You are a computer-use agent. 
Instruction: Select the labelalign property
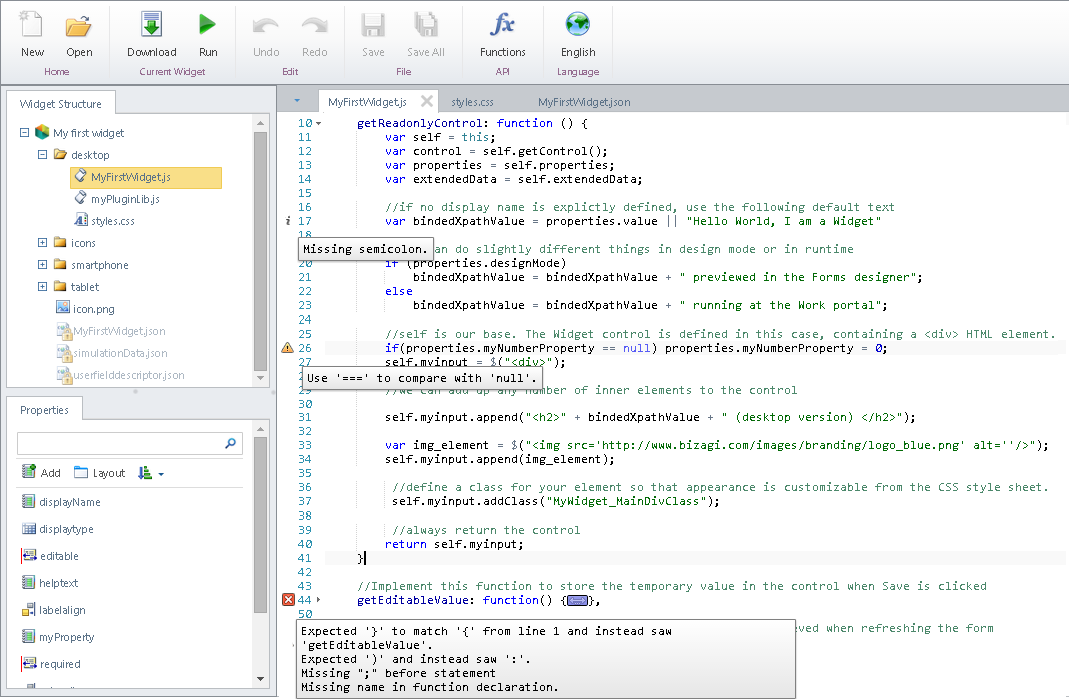click(62, 610)
